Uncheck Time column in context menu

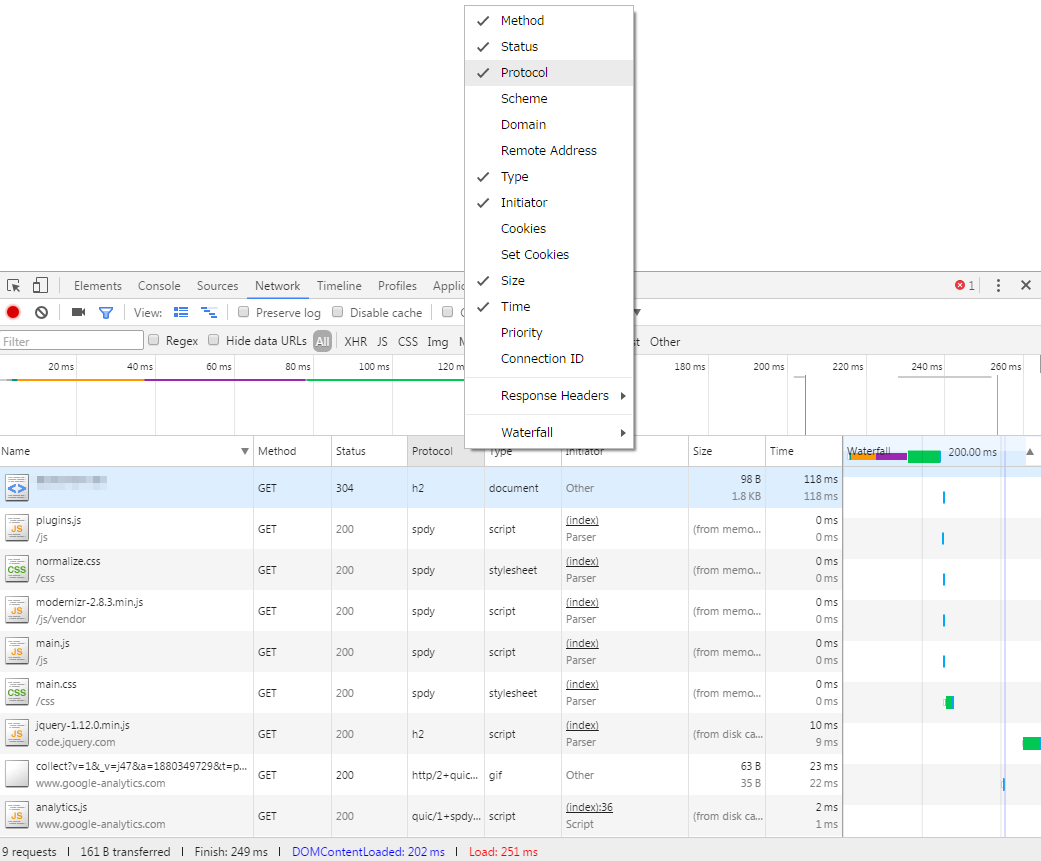(549, 307)
